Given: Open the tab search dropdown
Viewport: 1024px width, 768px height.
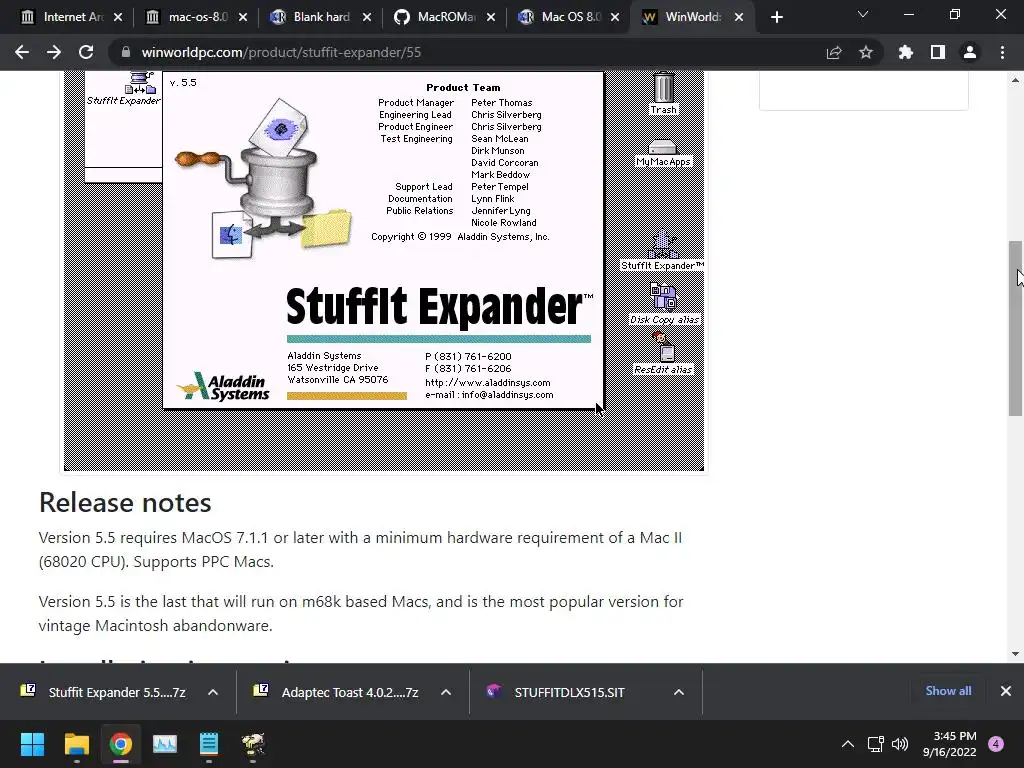Looking at the screenshot, I should pyautogui.click(x=863, y=14).
